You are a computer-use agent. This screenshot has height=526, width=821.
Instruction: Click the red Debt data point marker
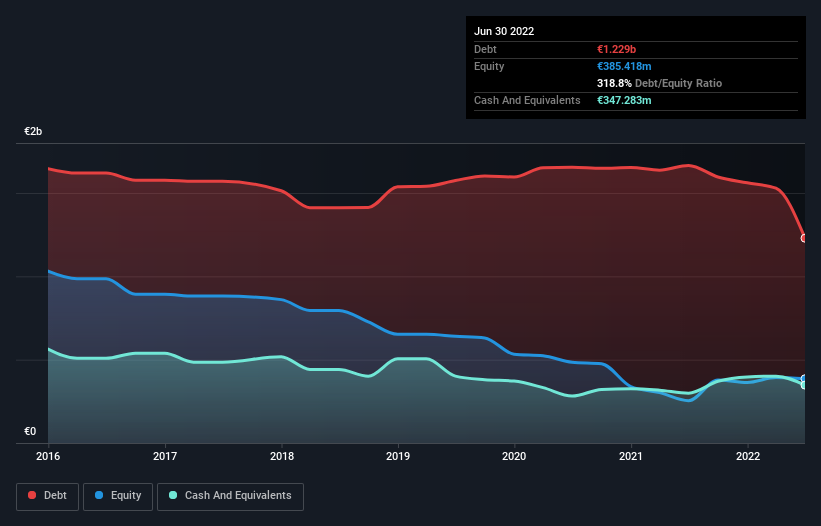click(804, 238)
